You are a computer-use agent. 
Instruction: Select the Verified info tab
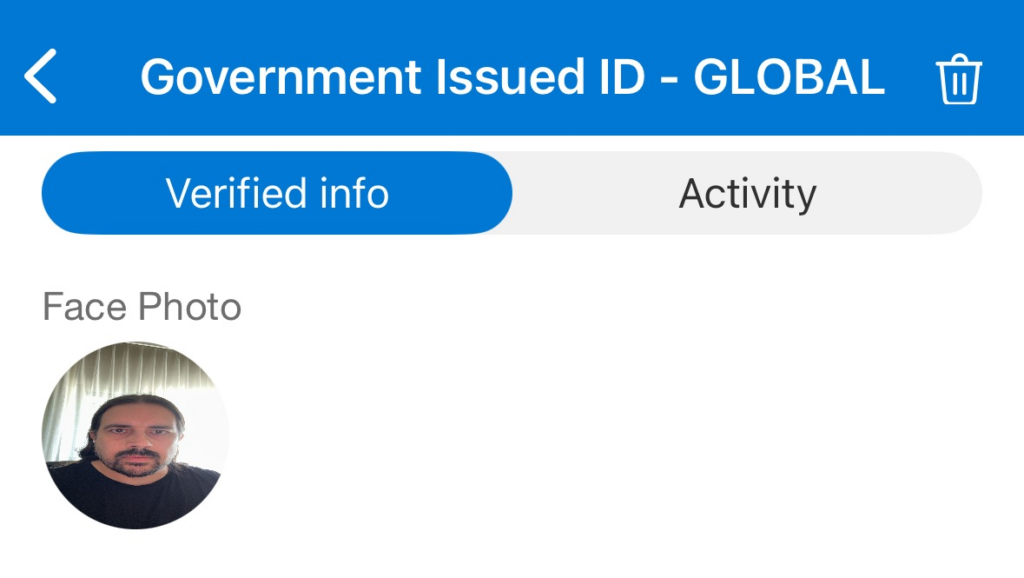click(x=277, y=193)
